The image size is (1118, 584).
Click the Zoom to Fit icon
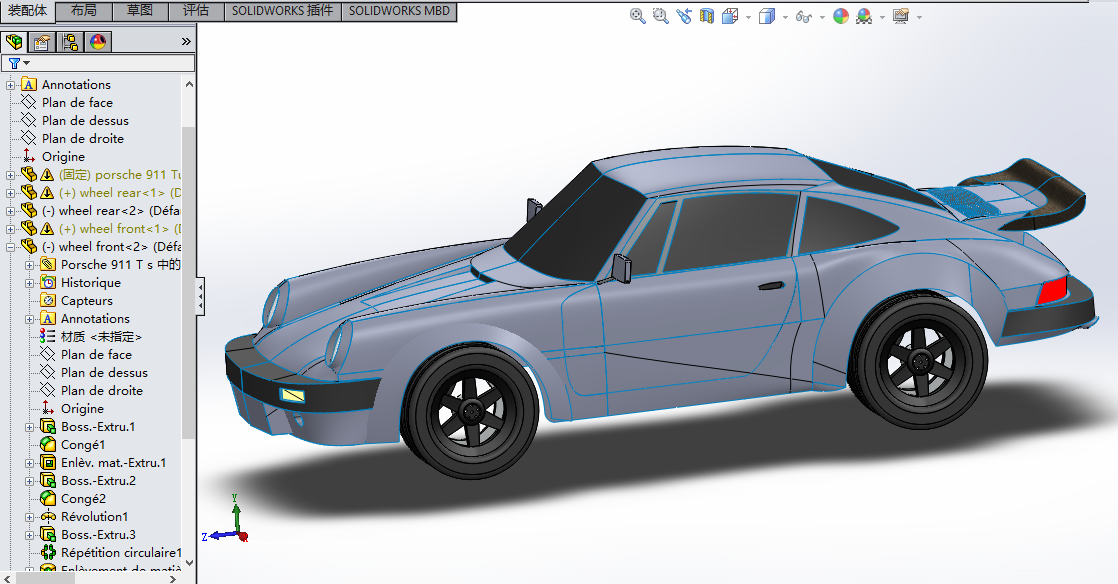[x=637, y=16]
